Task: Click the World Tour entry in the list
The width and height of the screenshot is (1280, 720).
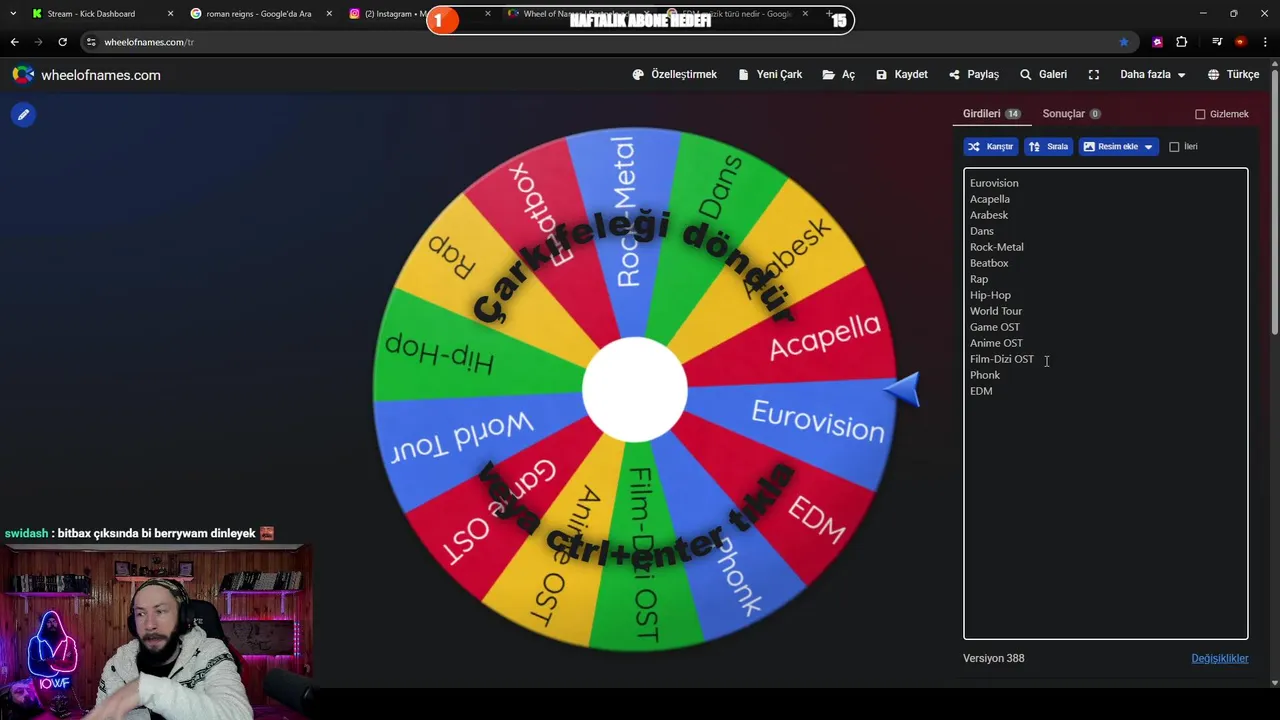Action: [x=995, y=311]
